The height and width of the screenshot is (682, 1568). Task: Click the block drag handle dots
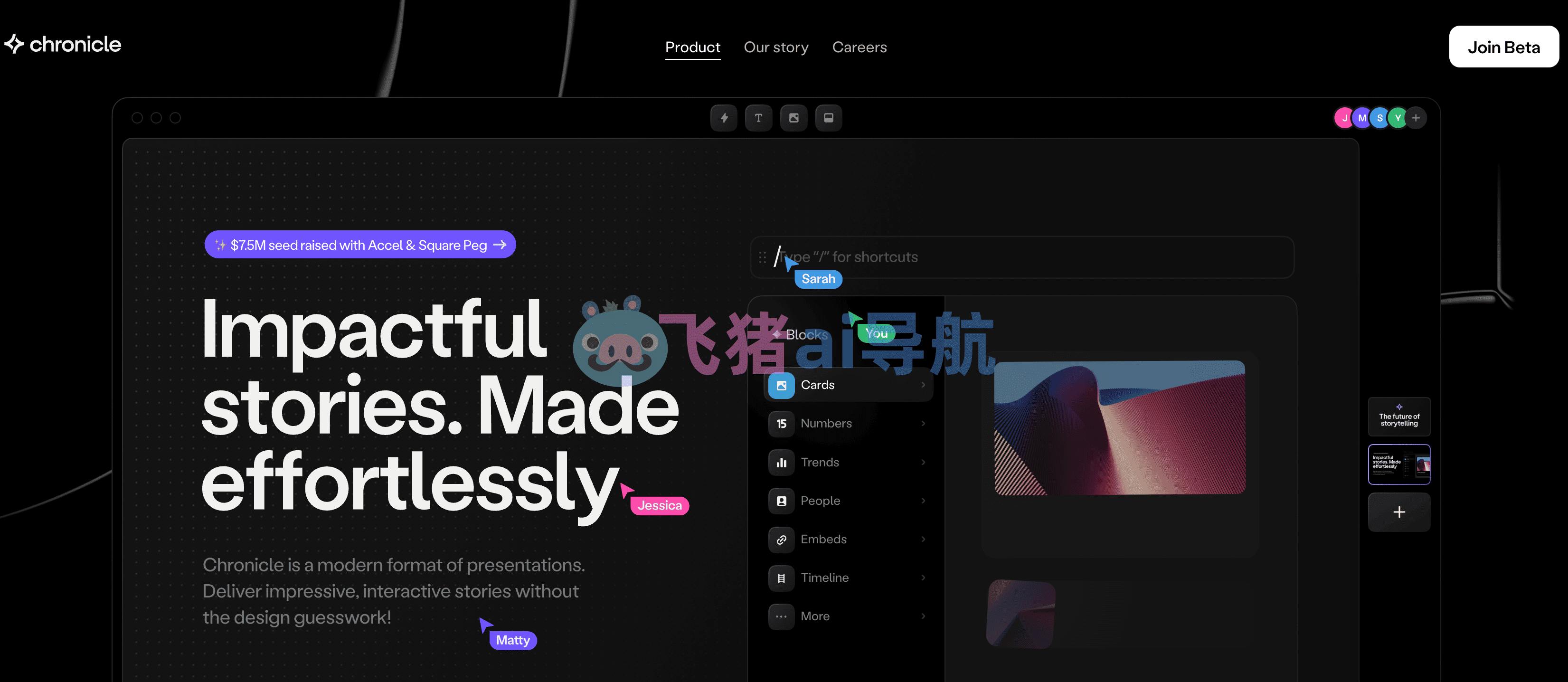[x=762, y=257]
